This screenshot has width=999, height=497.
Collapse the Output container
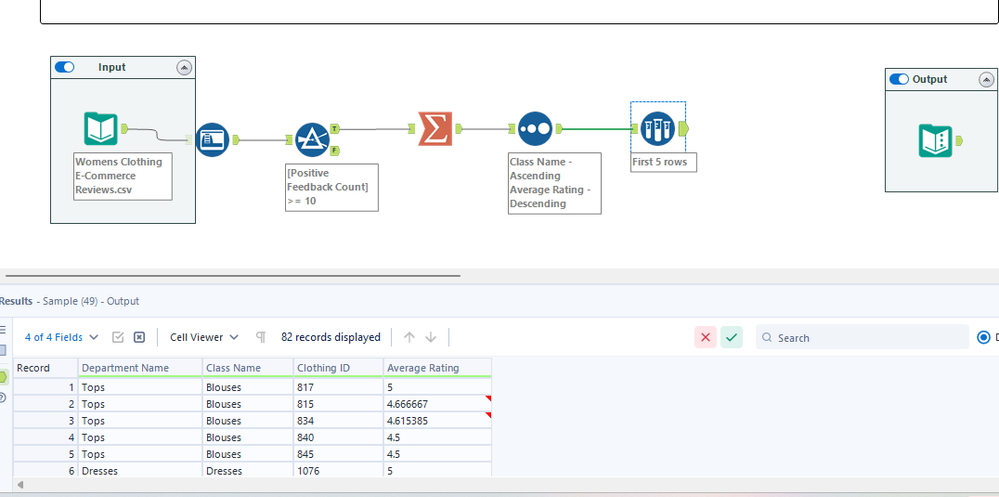coord(986,80)
